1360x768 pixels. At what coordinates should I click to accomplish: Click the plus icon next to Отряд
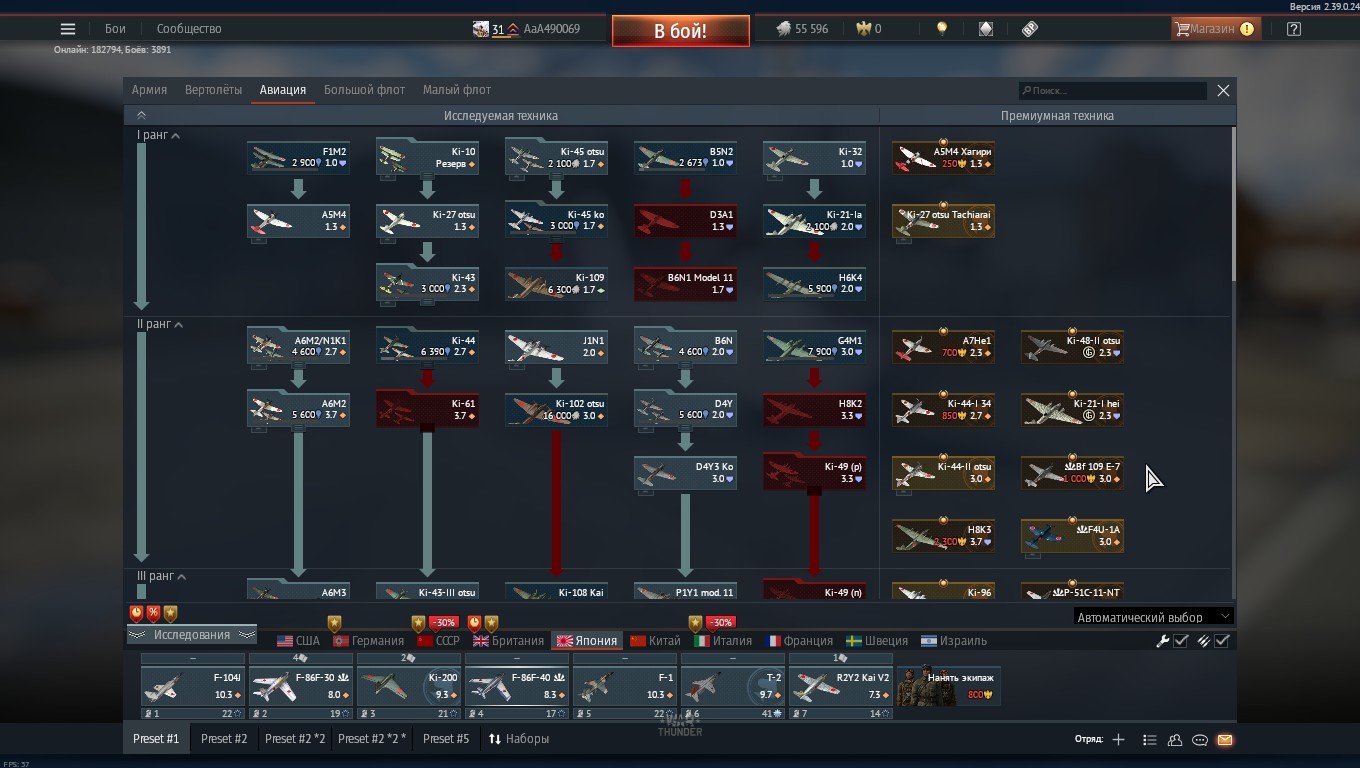pos(1118,740)
